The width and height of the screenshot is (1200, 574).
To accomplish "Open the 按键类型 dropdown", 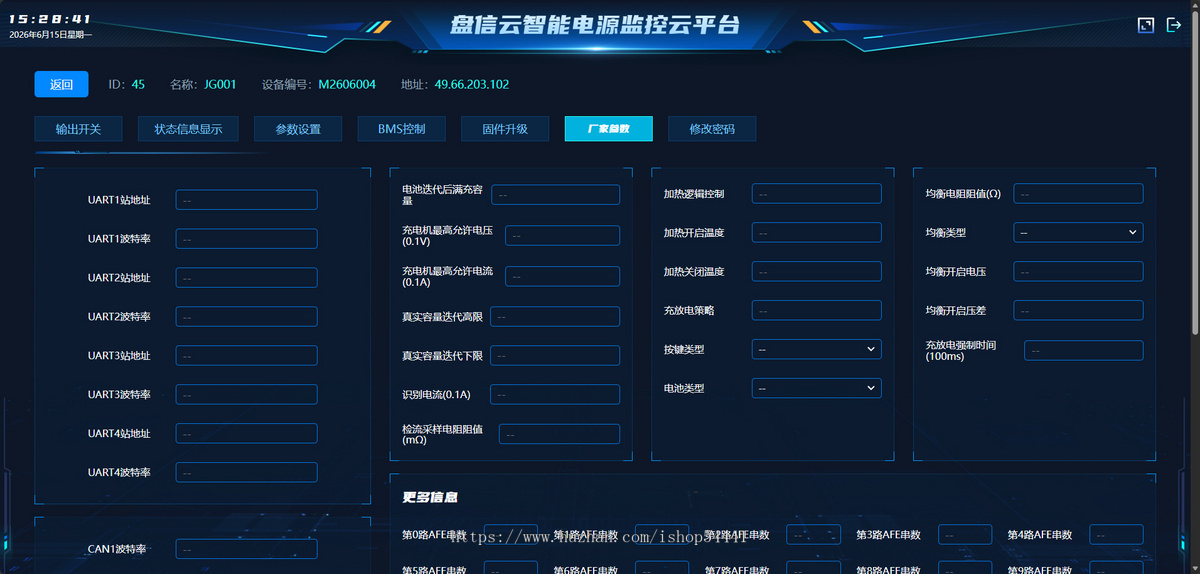I will click(816, 349).
